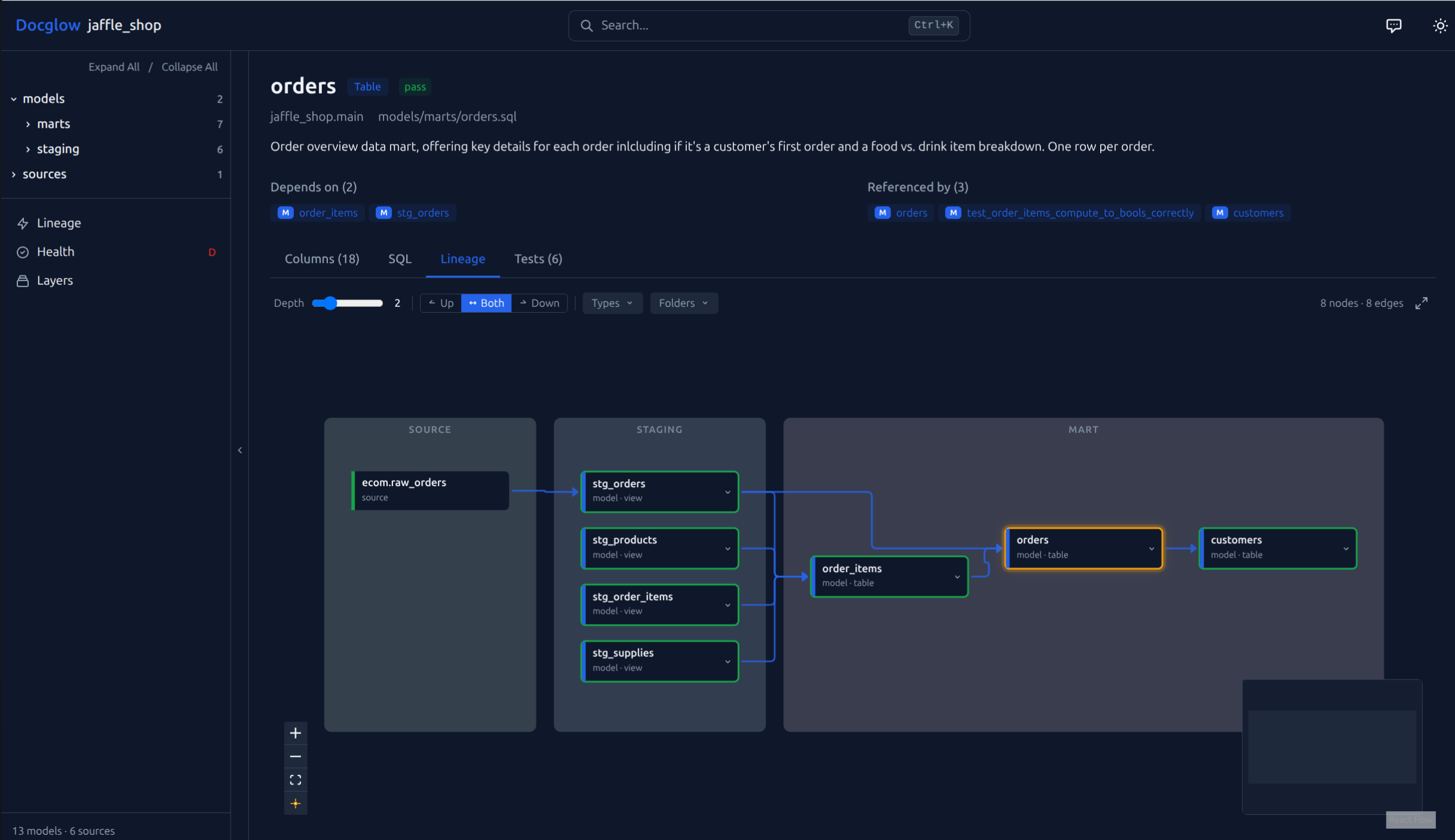Open the stg_orders dependency chip
This screenshot has height=840, width=1455.
coord(413,213)
